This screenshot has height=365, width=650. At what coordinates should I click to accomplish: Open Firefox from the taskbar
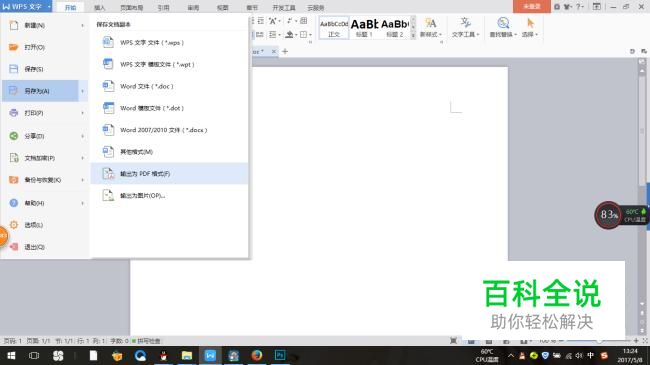[257, 355]
